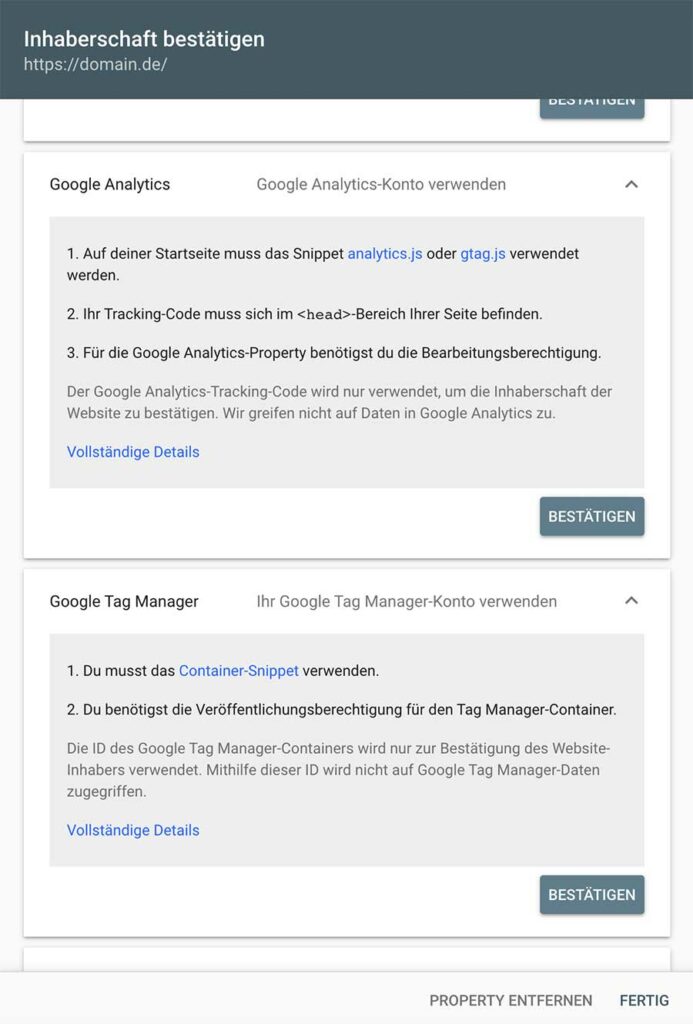Collapse the Google Tag Manager section
This screenshot has height=1024, width=693.
(631, 601)
